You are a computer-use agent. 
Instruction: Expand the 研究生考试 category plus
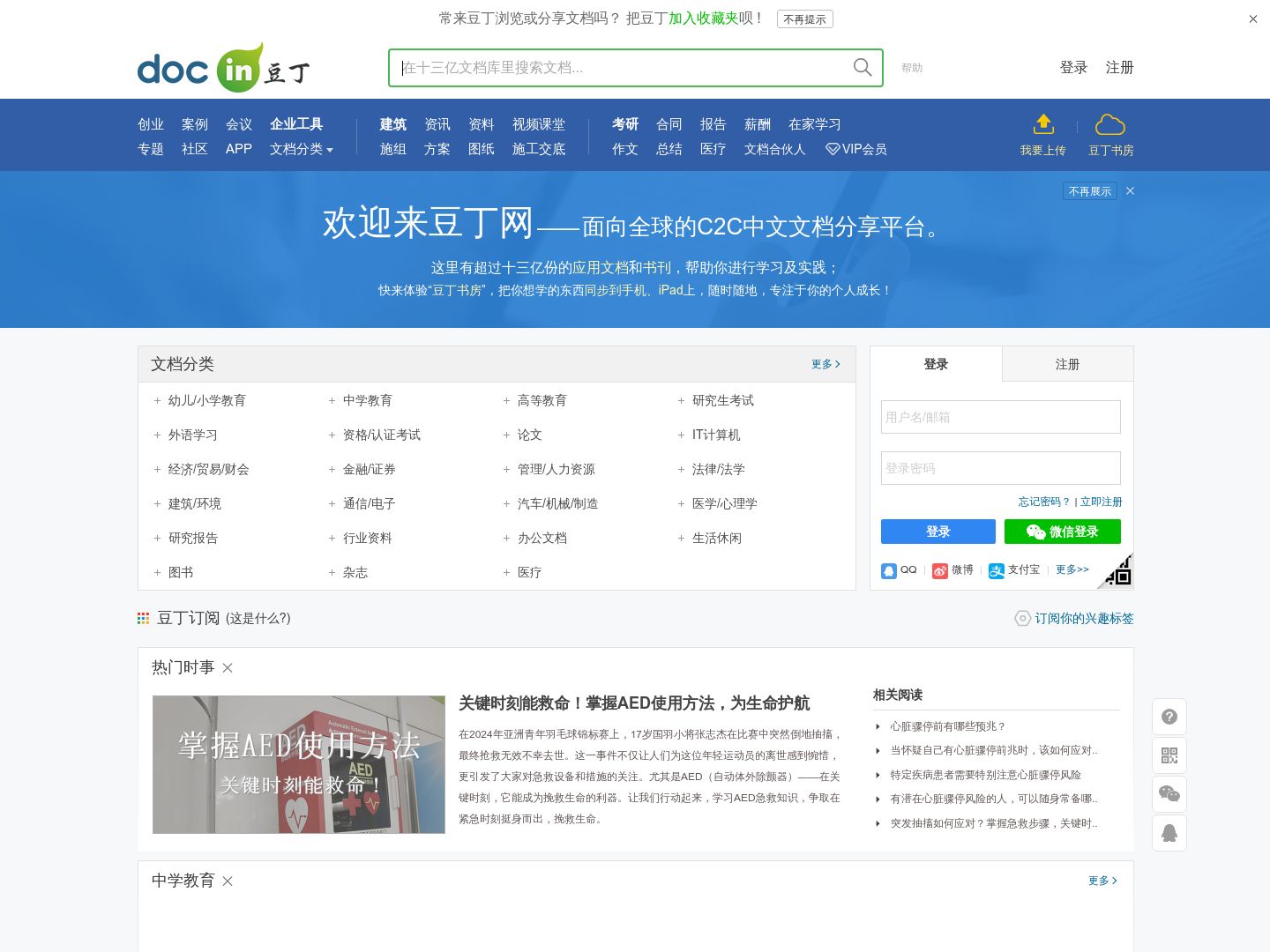click(x=682, y=401)
